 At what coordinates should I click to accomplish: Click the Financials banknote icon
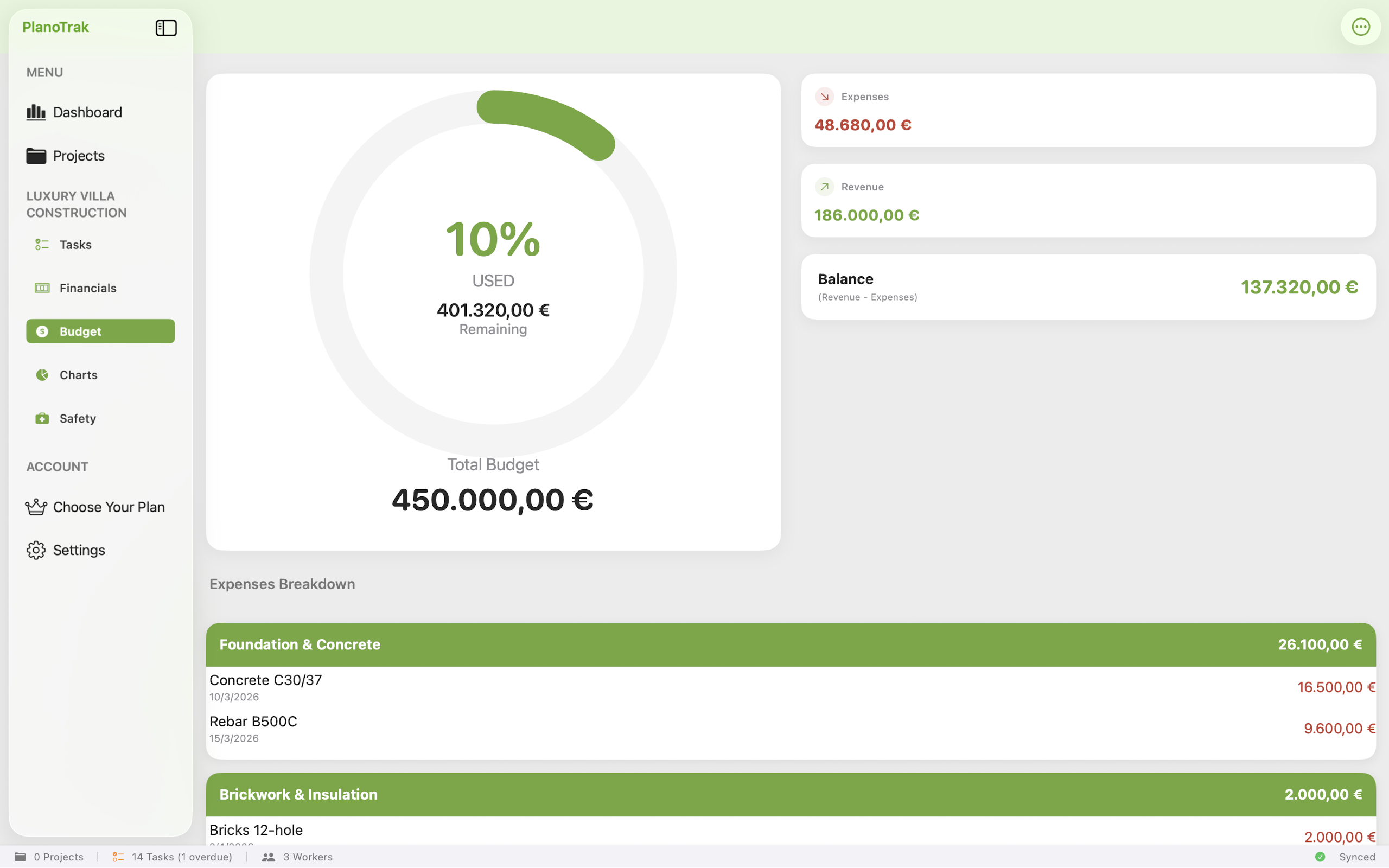pos(42,288)
